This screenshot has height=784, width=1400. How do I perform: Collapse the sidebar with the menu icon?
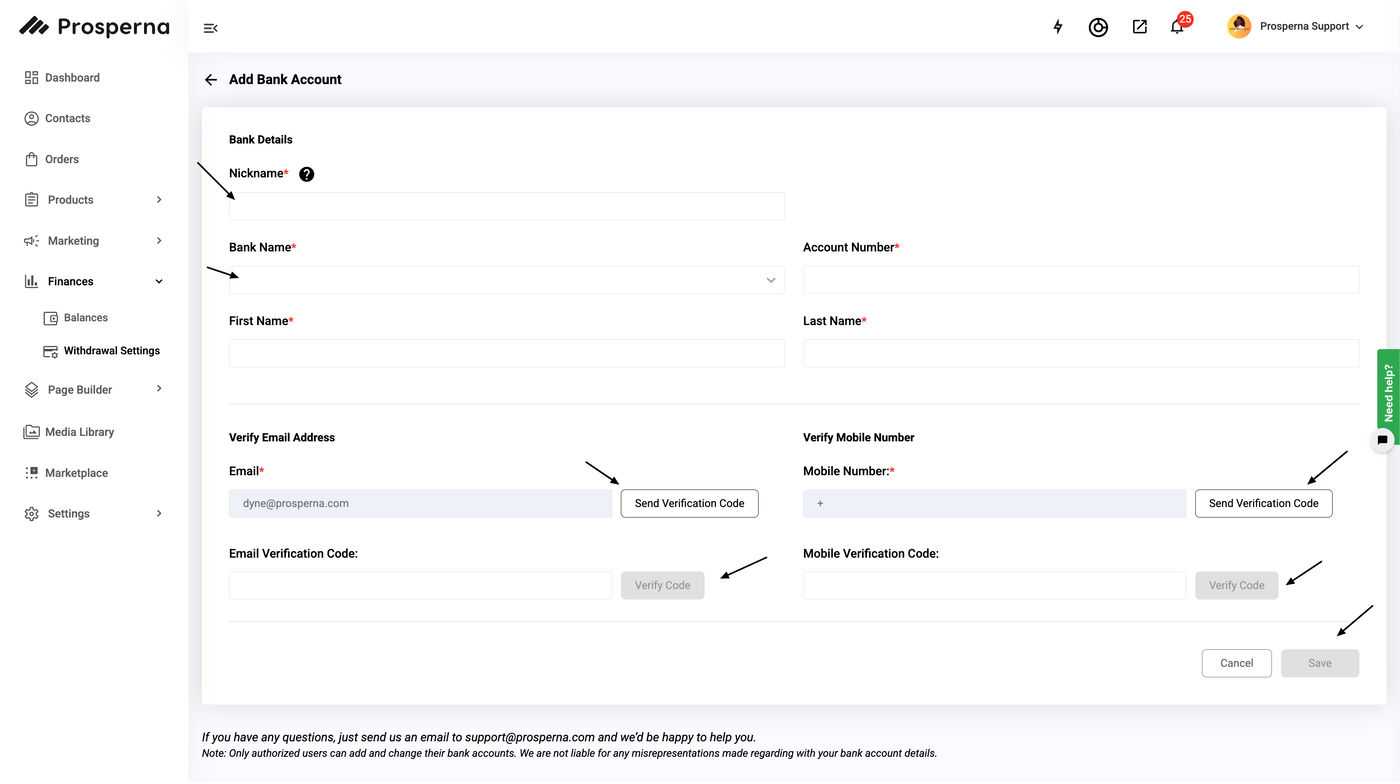[210, 28]
